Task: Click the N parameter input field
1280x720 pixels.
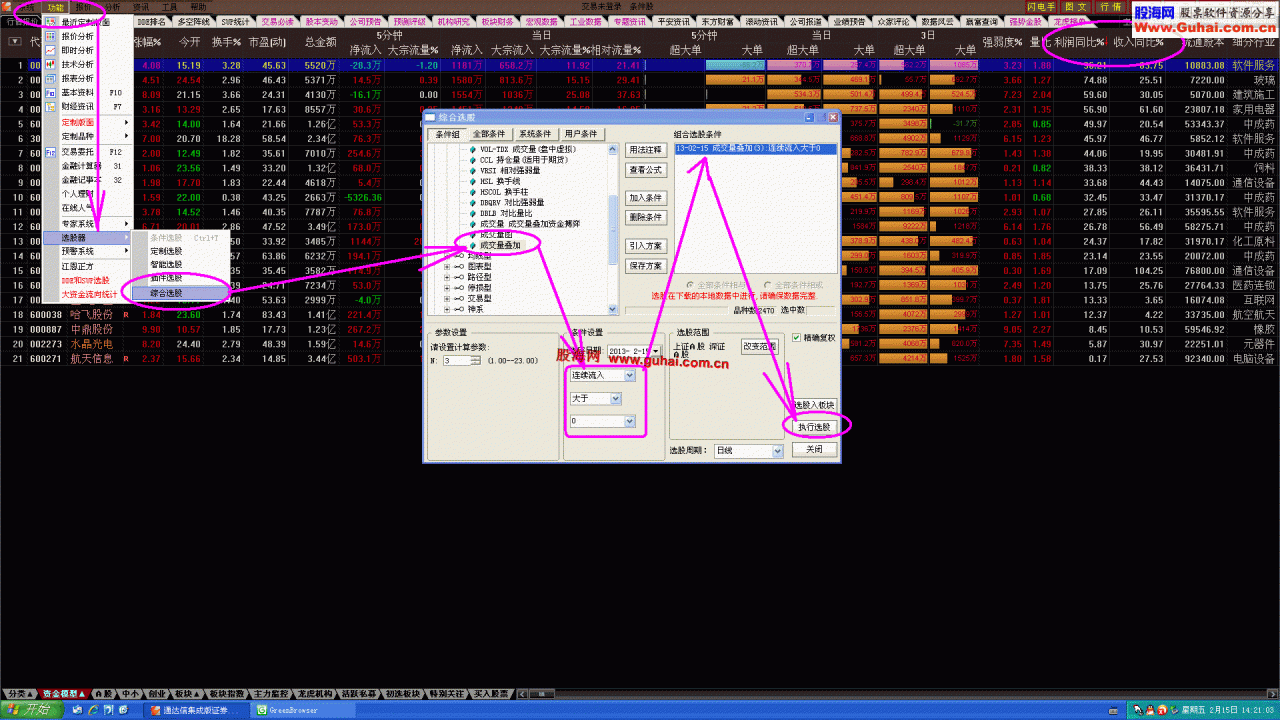Action: tap(456, 360)
